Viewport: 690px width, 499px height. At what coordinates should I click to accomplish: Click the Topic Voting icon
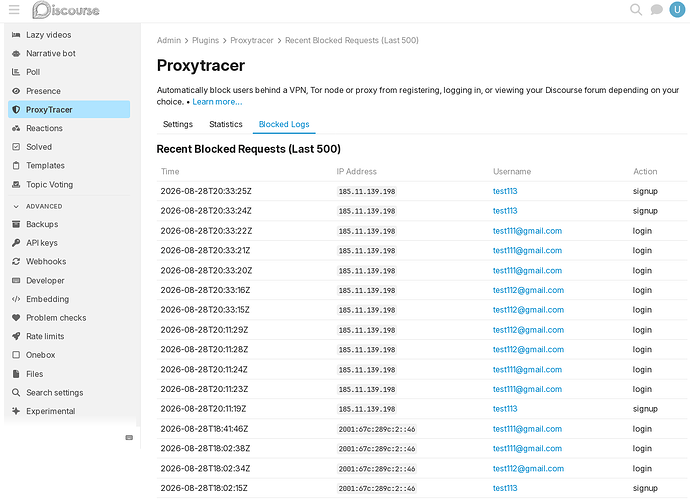tap(16, 184)
